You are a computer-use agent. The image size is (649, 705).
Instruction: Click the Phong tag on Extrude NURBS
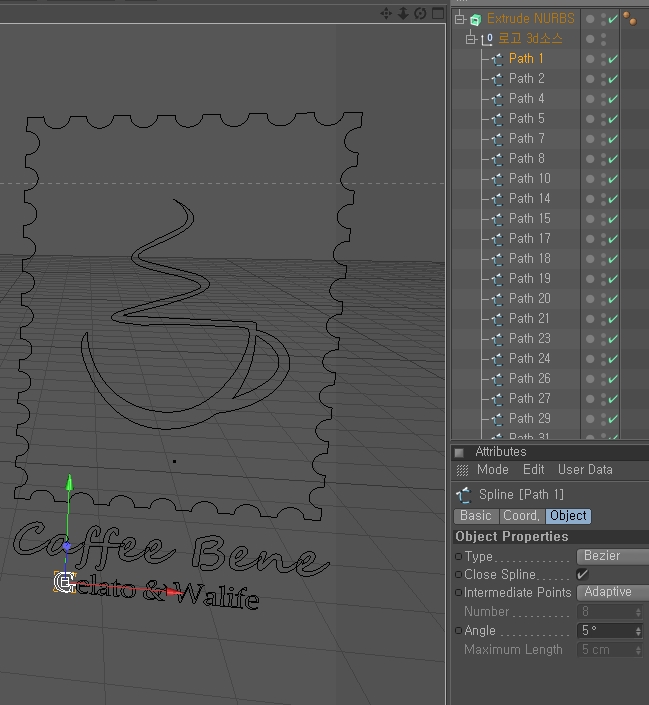click(630, 18)
